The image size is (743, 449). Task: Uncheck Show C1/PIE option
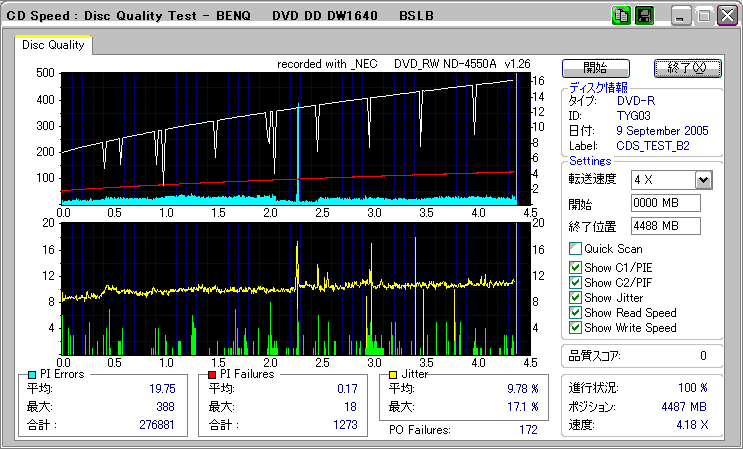click(x=575, y=267)
